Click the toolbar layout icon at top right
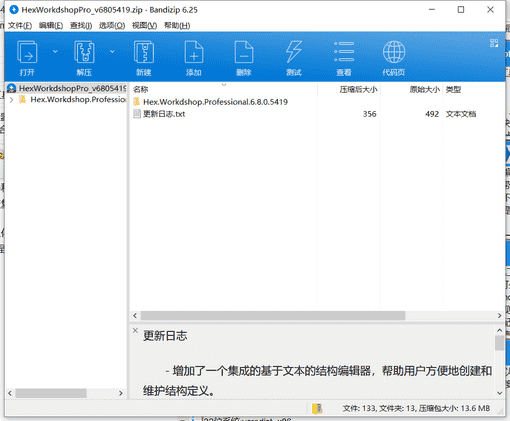The height and width of the screenshot is (421, 510). point(494,43)
